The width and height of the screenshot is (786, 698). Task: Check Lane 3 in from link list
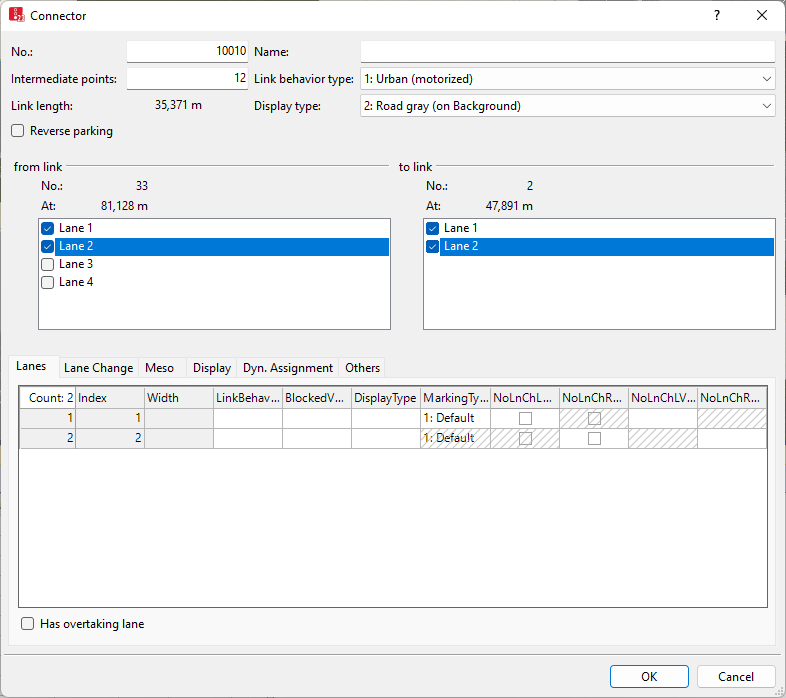click(x=48, y=264)
